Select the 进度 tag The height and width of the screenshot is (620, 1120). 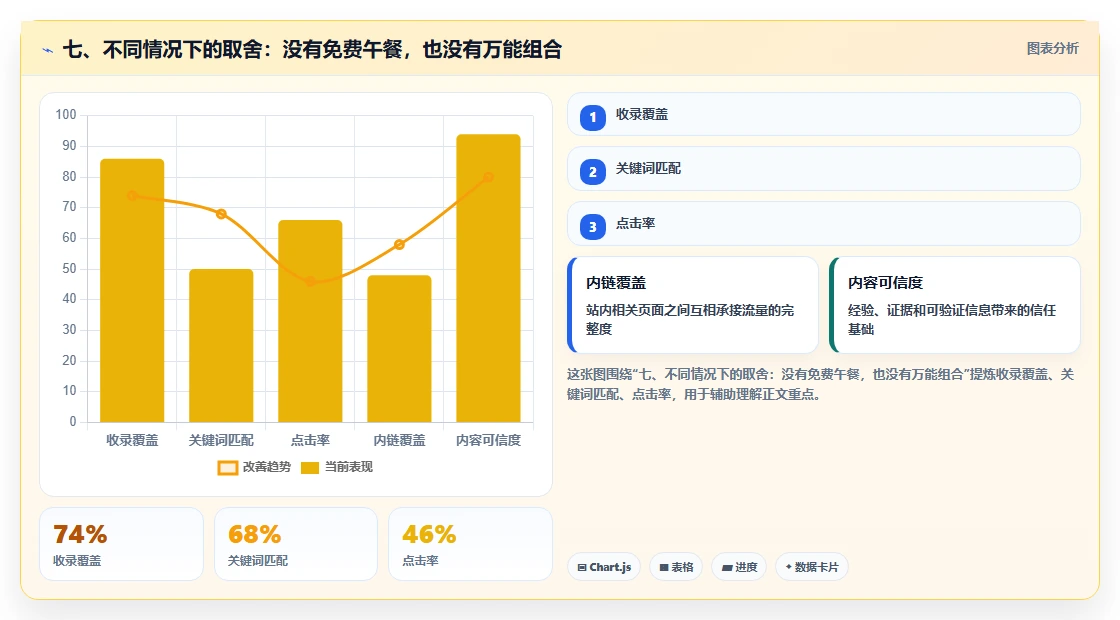pyautogui.click(x=739, y=567)
